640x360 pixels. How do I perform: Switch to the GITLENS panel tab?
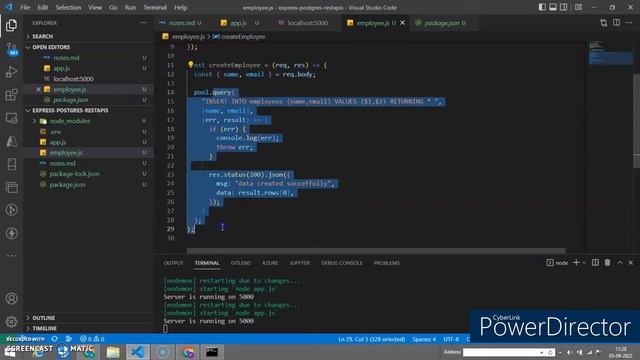click(x=240, y=263)
